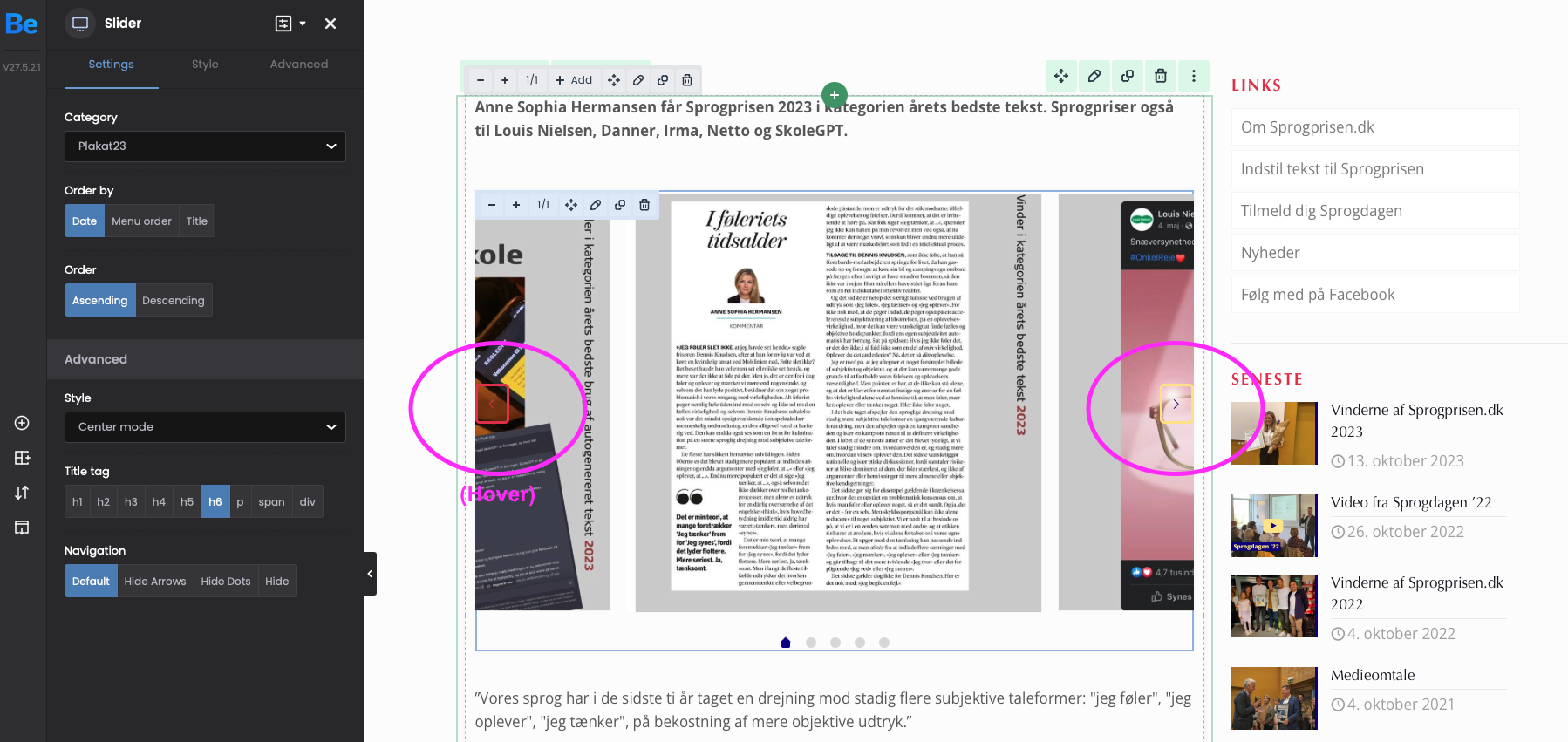
Task: Open the Style dropdown showing Center mode
Action: pyautogui.click(x=205, y=427)
